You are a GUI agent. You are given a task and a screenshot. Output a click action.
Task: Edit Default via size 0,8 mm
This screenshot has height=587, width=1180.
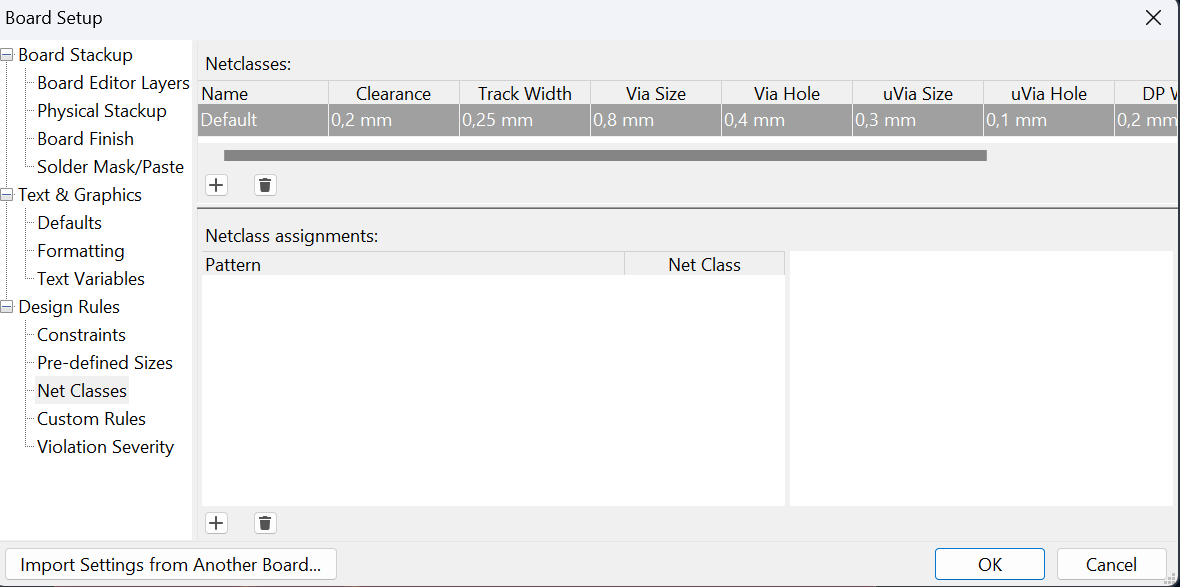655,120
